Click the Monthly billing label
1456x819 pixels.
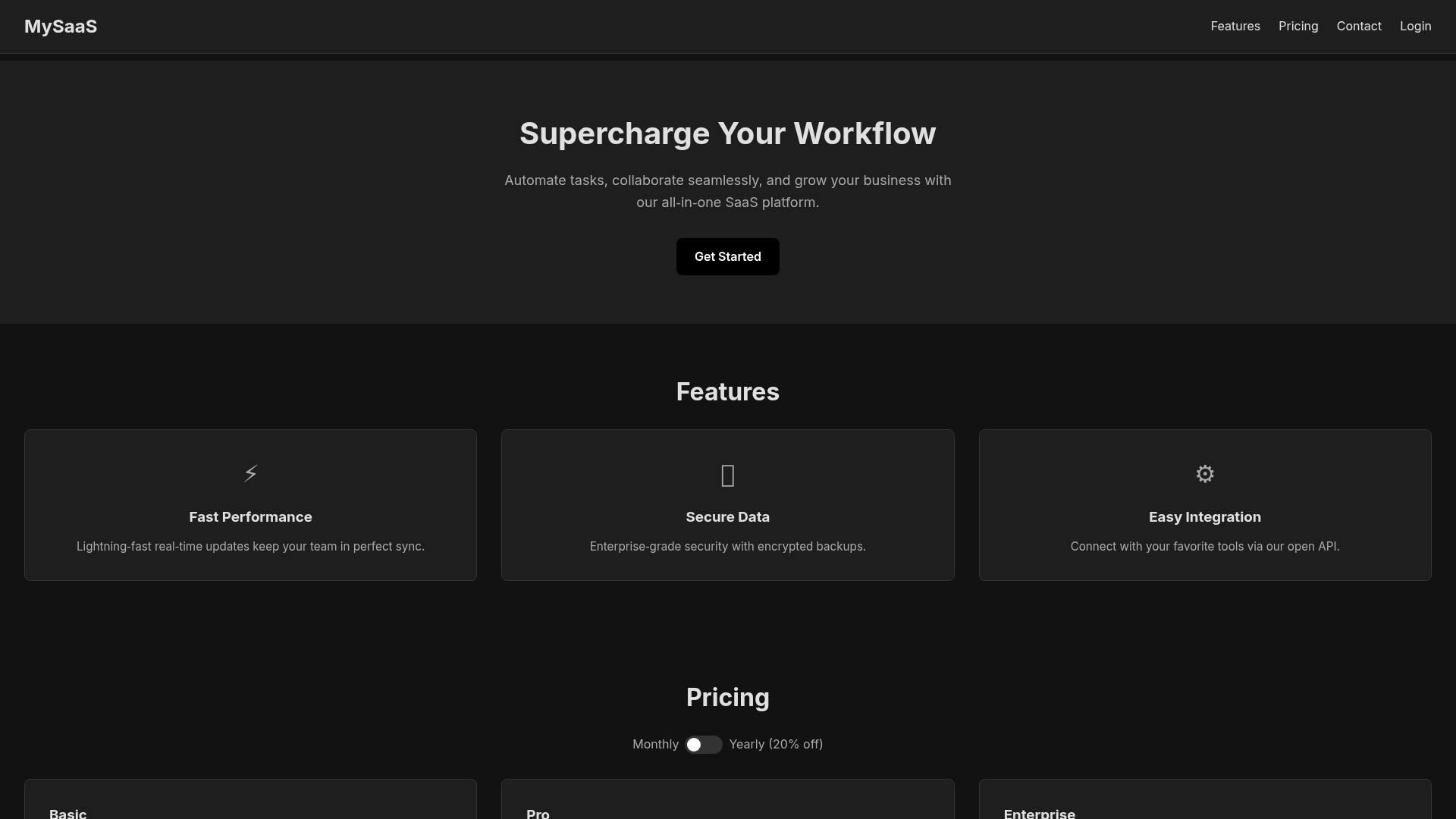pyautogui.click(x=655, y=745)
